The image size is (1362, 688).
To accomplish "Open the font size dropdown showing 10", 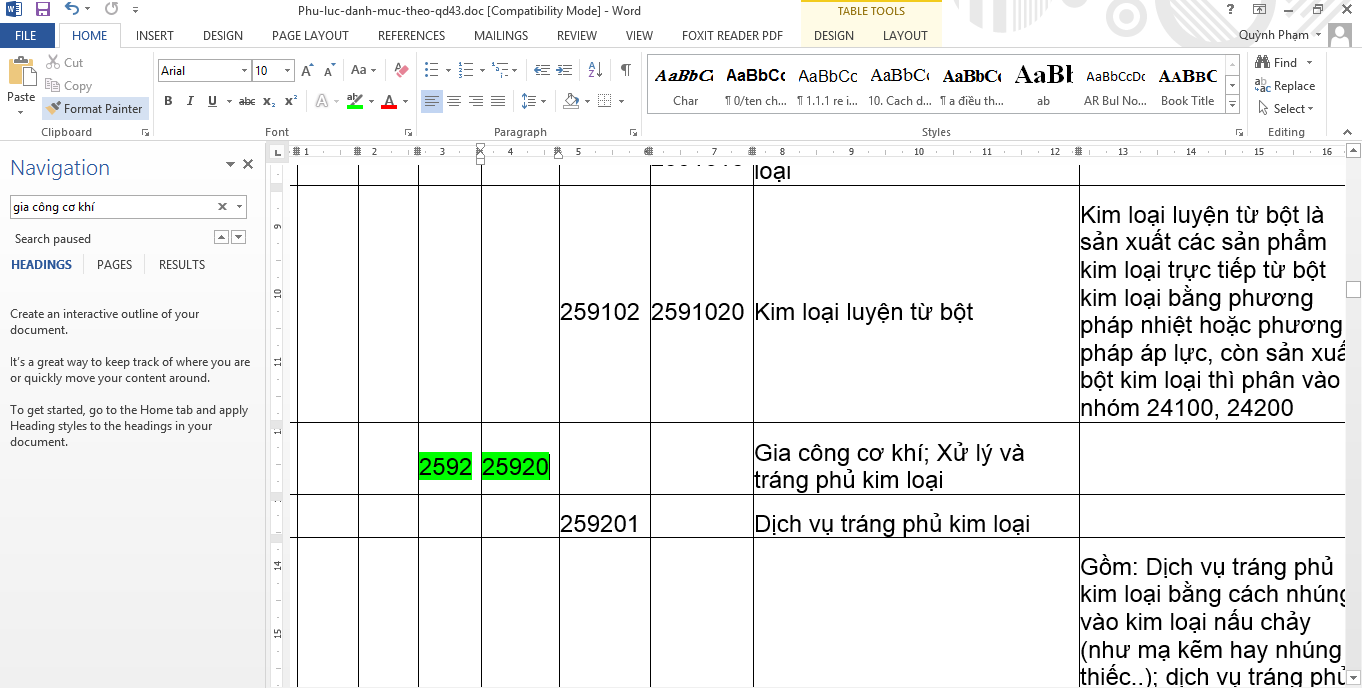I will tap(288, 71).
